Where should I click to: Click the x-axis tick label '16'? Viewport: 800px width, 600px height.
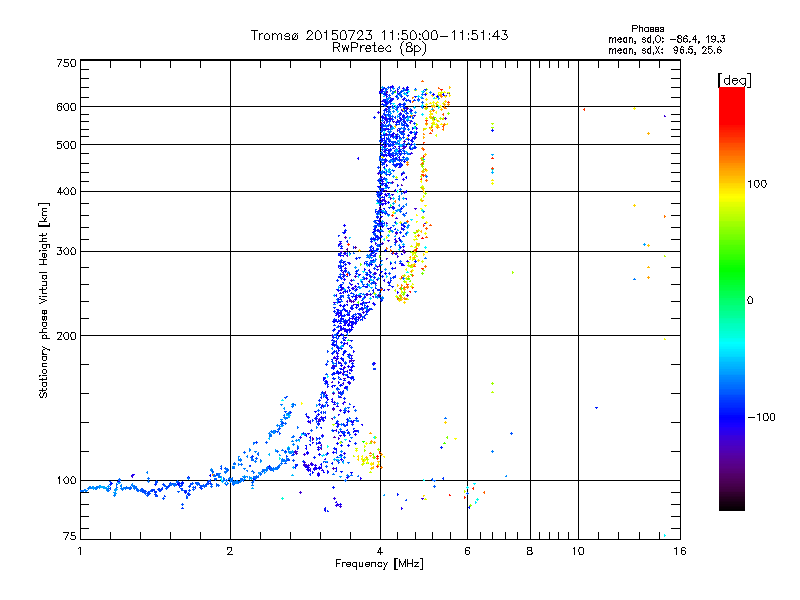680,551
